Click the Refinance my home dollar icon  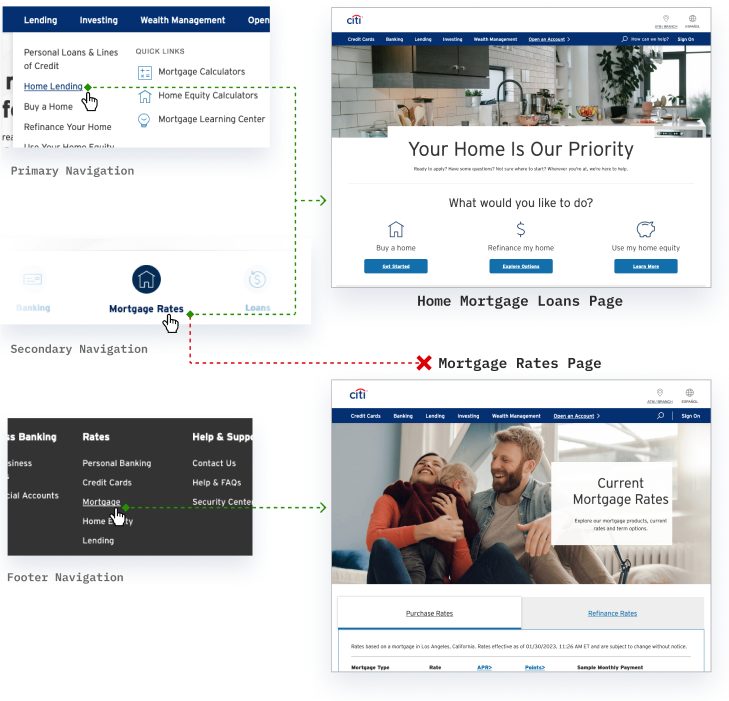521,229
